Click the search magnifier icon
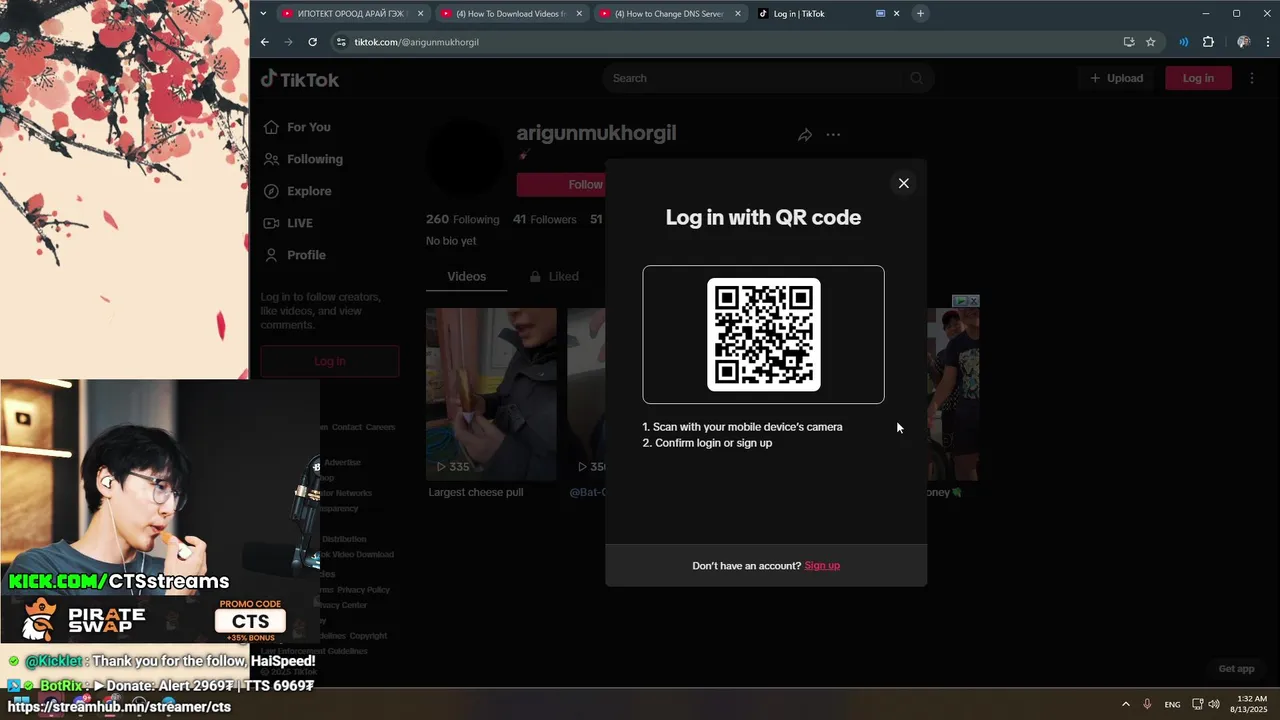 click(916, 78)
